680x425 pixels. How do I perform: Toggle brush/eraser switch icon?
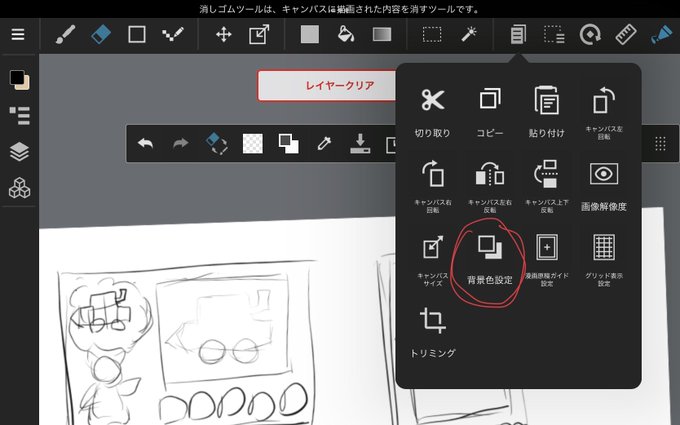click(x=216, y=144)
